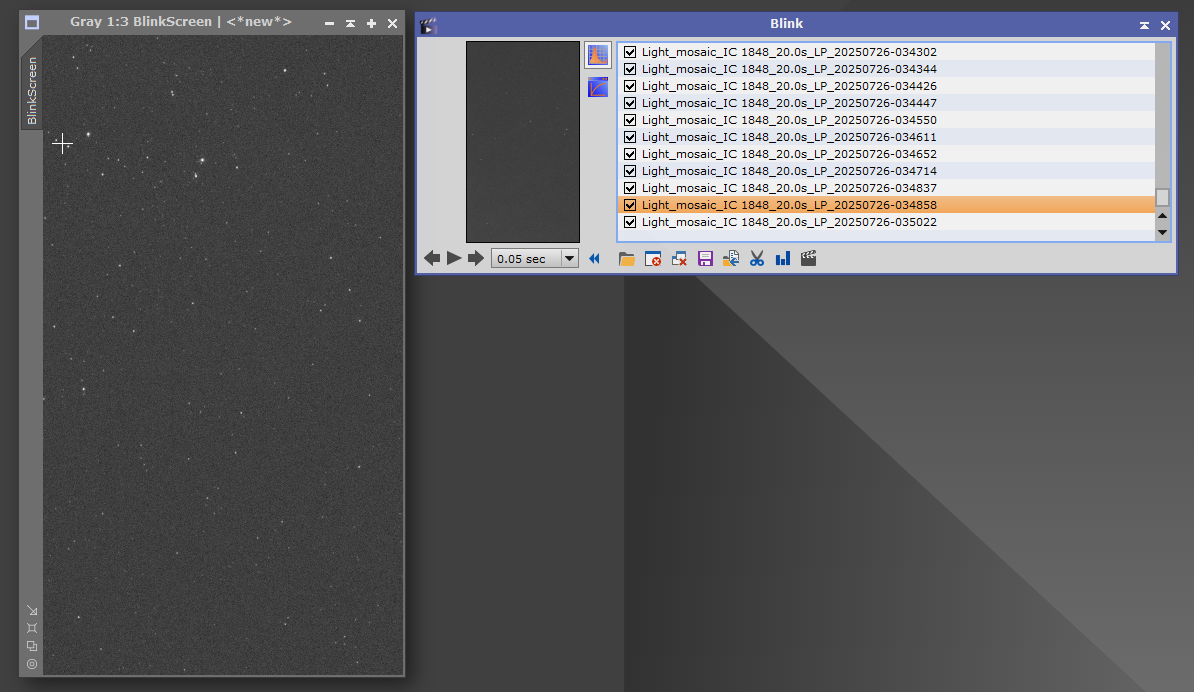Click the scissors icon in Blink toolbar
The height and width of the screenshot is (692, 1194).
(x=757, y=259)
